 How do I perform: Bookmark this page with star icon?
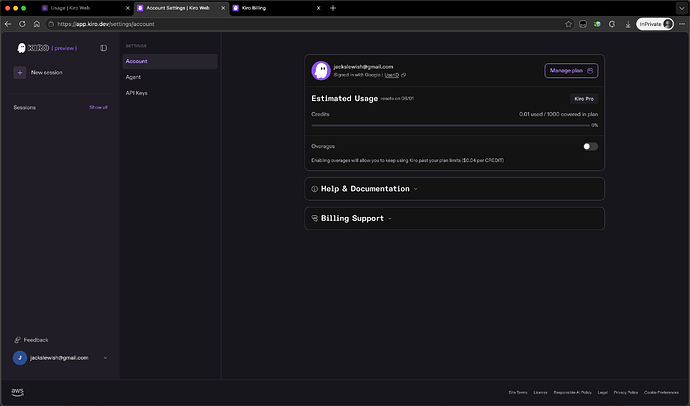[x=568, y=24]
